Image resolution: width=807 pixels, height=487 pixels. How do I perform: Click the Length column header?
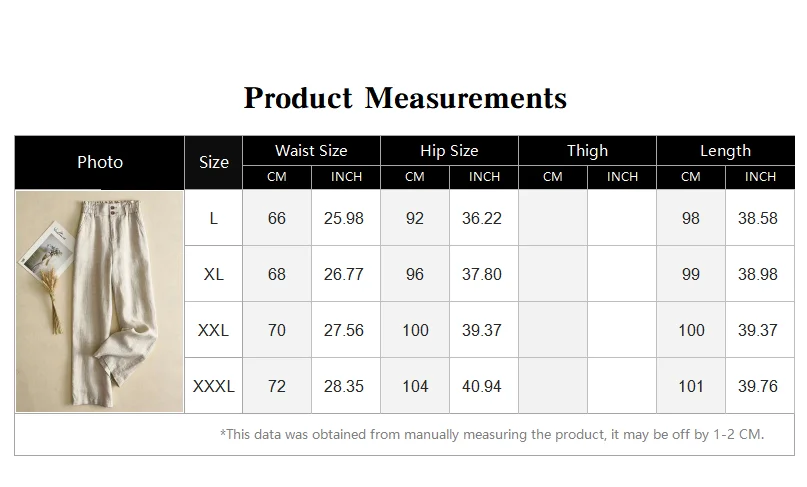point(725,151)
